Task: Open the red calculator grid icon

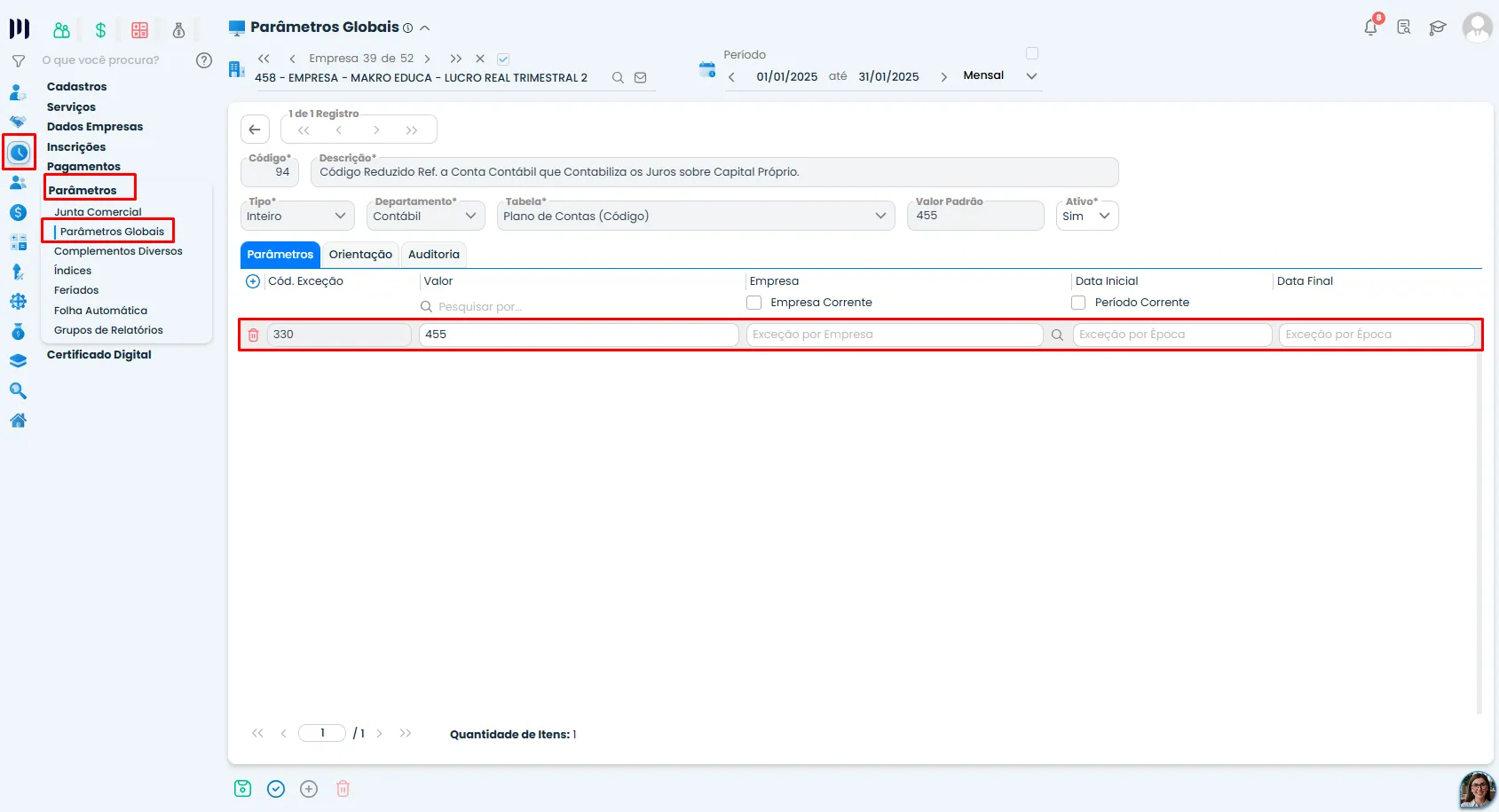Action: (139, 30)
